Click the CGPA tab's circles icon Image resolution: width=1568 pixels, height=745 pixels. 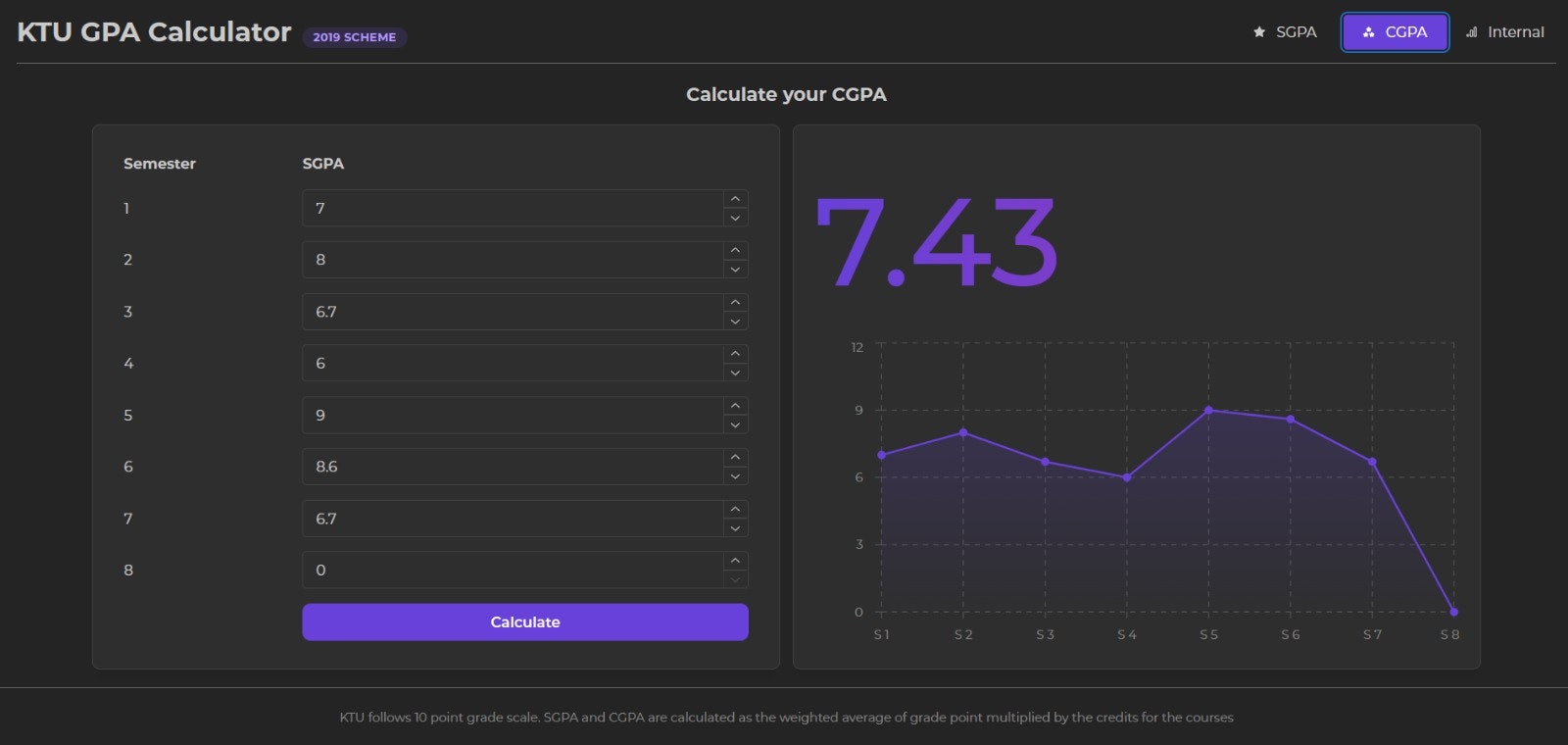pos(1369,32)
